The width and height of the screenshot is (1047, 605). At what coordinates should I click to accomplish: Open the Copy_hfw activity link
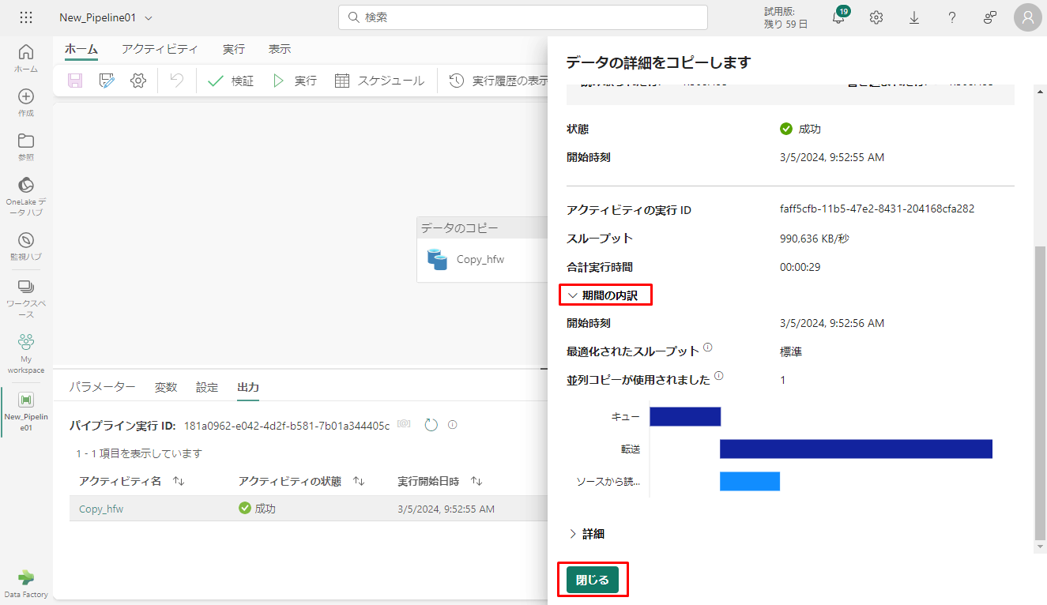101,509
